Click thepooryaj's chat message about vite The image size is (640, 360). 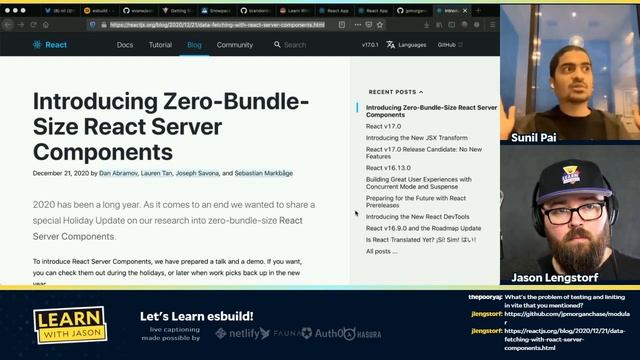coord(547,301)
